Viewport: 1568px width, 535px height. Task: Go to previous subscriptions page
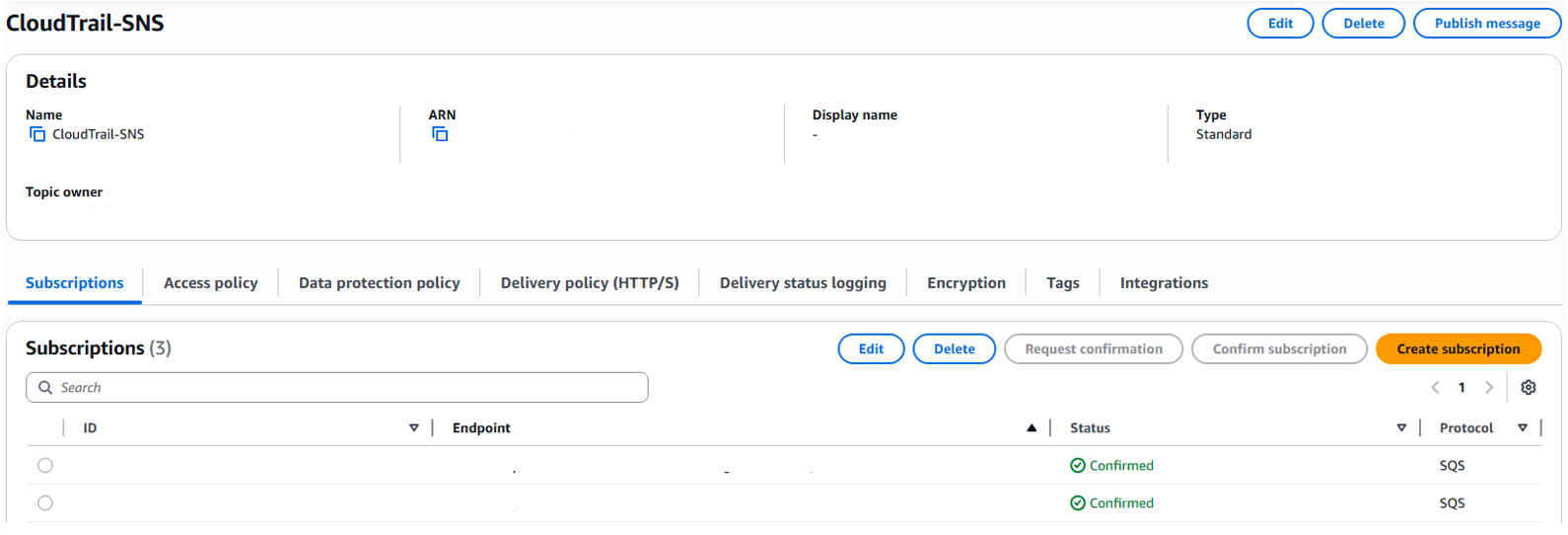[1435, 388]
